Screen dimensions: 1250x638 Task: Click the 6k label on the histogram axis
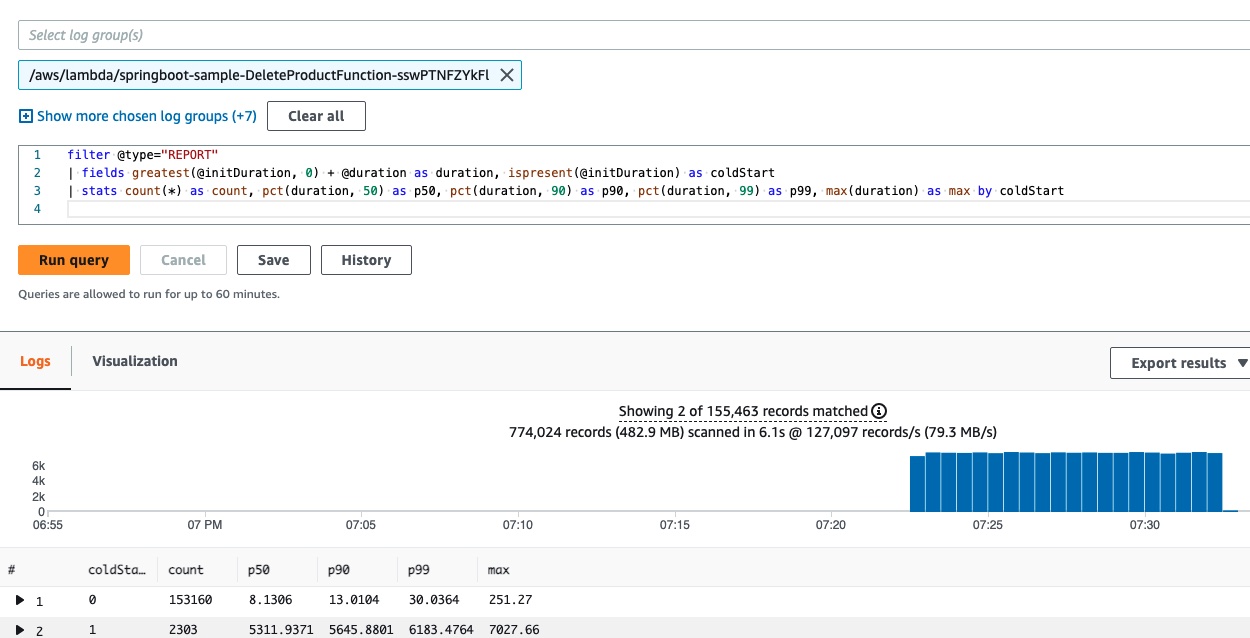38,466
